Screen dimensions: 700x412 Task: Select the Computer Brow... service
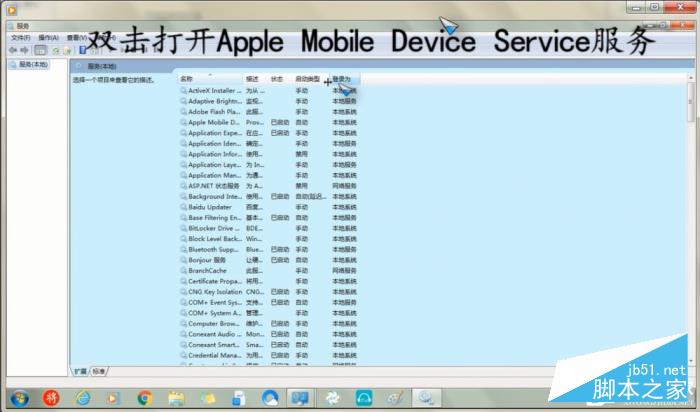click(x=268, y=324)
